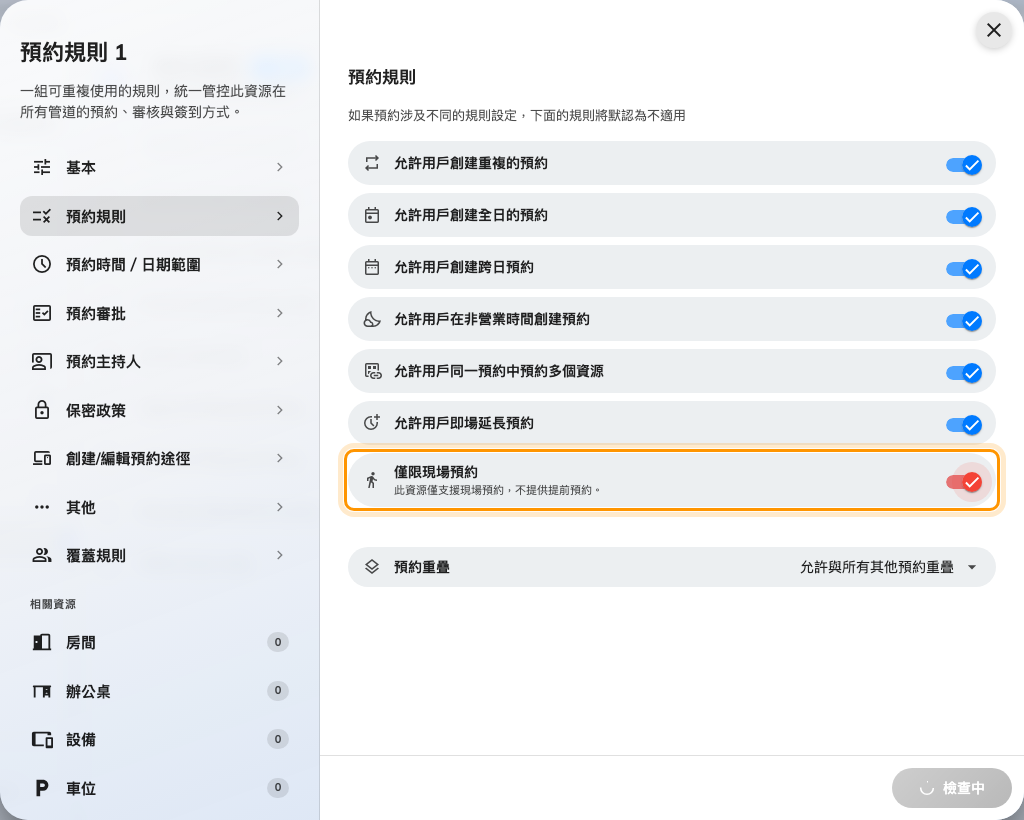Click the 預約規則 1 title

(x=73, y=52)
